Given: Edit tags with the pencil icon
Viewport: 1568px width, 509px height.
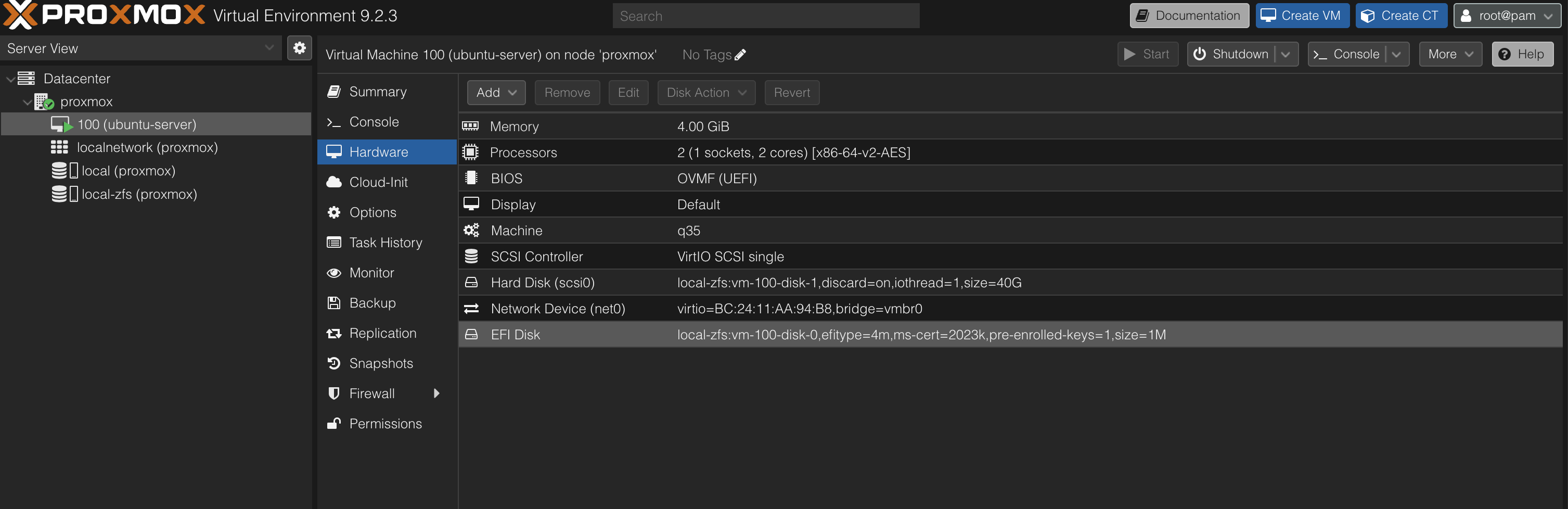Looking at the screenshot, I should click(x=740, y=55).
